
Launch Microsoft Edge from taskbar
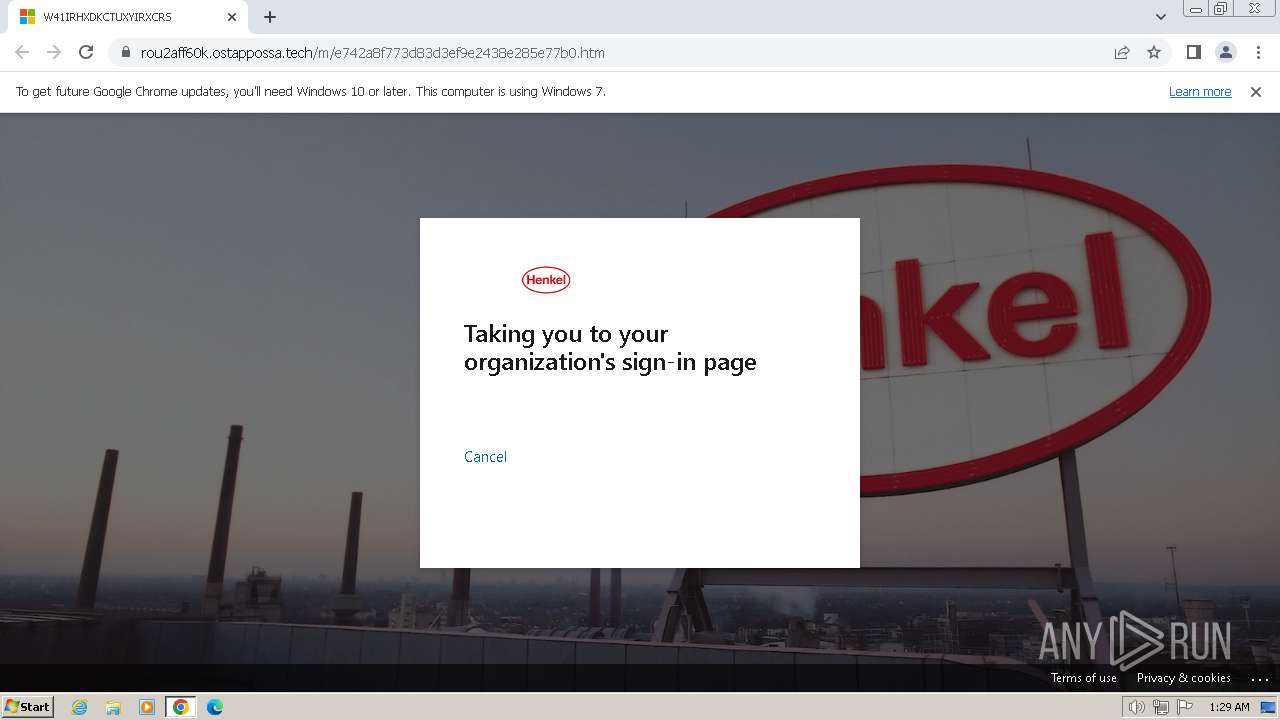[x=215, y=707]
